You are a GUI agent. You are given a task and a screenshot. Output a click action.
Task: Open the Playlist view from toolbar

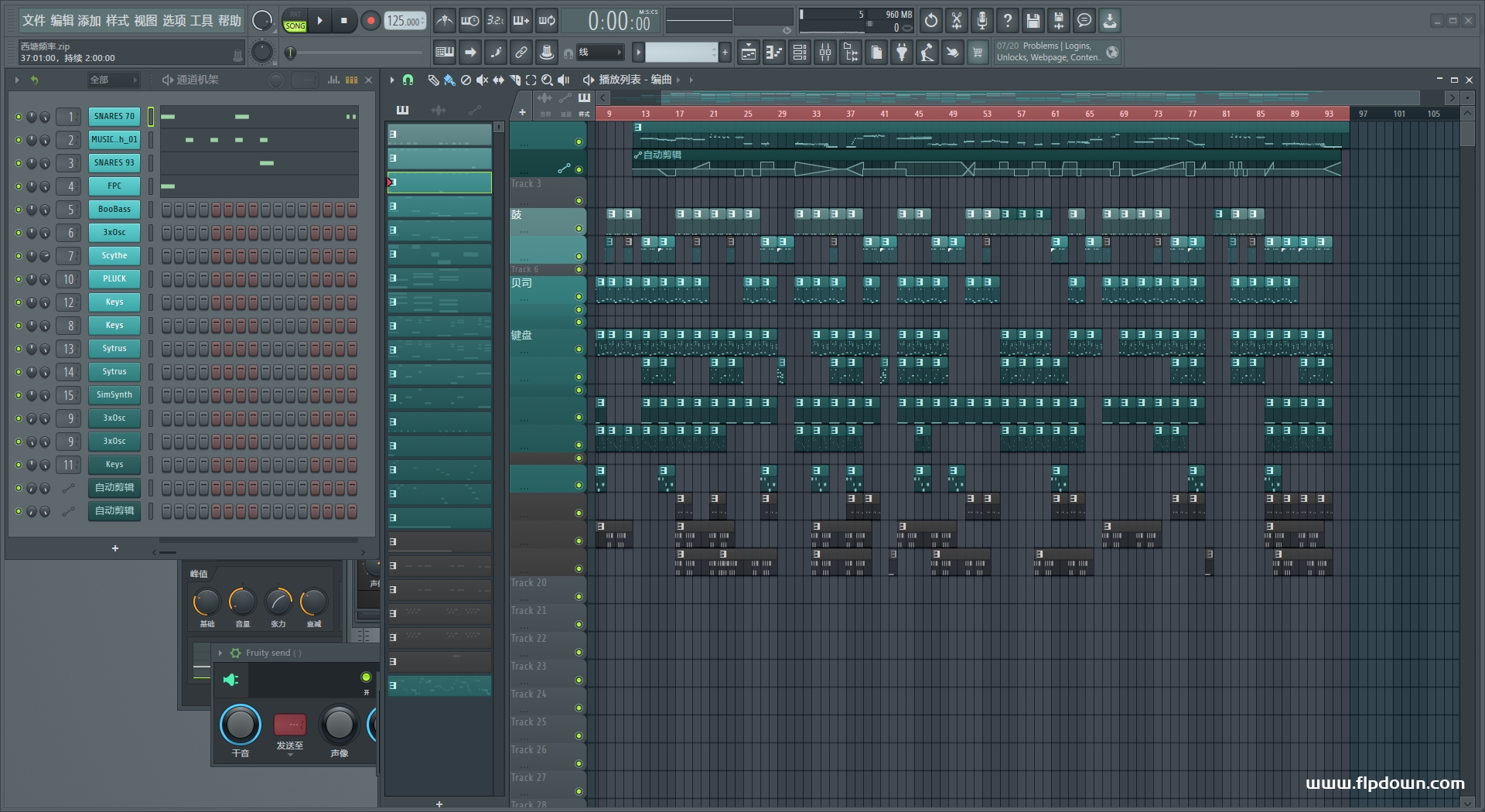pos(749,53)
